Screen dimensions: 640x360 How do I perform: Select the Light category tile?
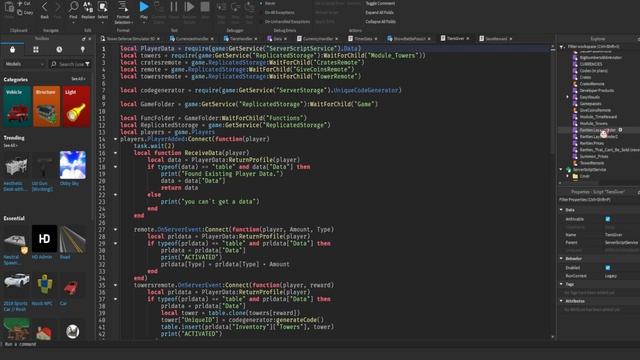coord(76,106)
